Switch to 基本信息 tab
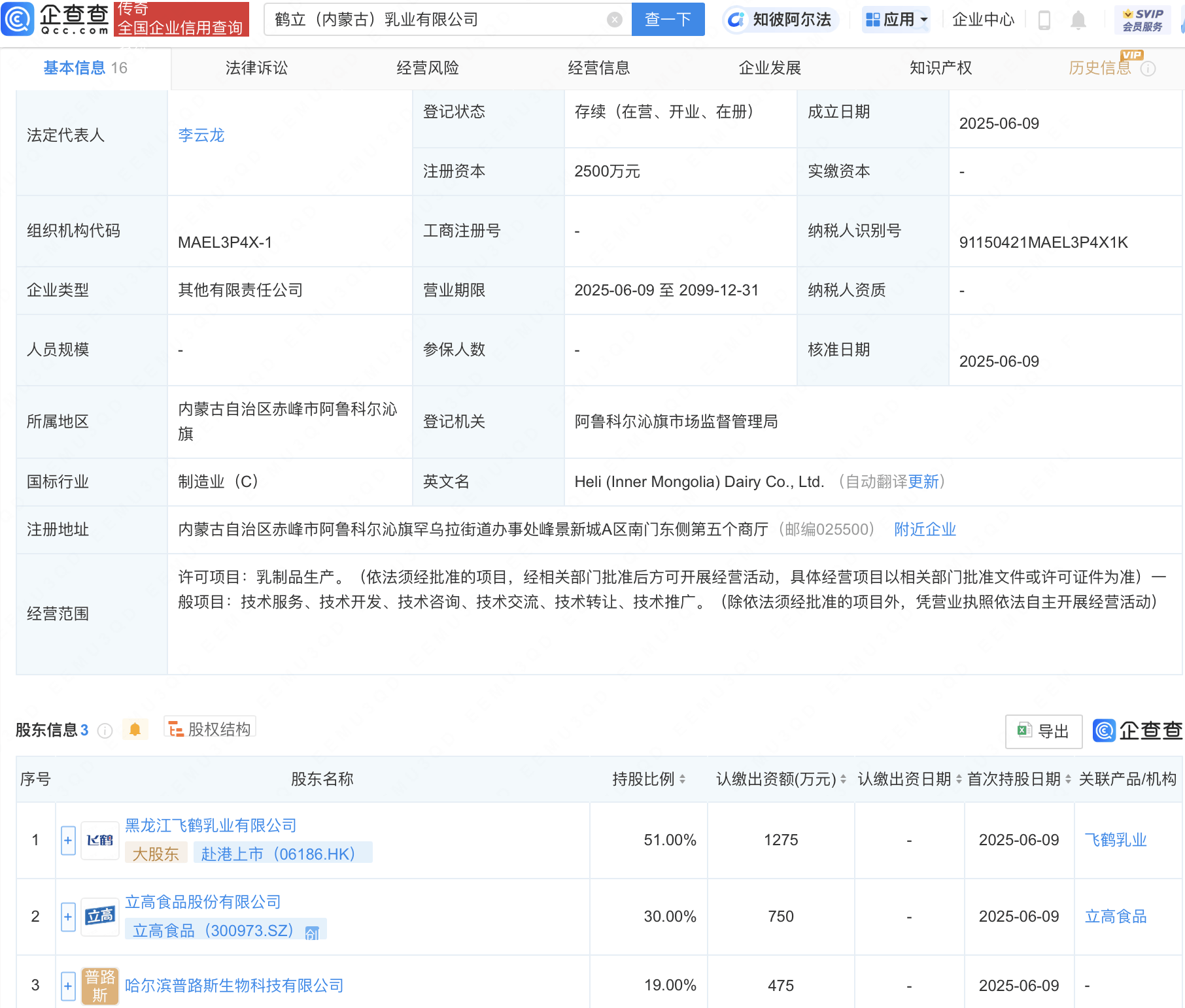 coord(85,68)
